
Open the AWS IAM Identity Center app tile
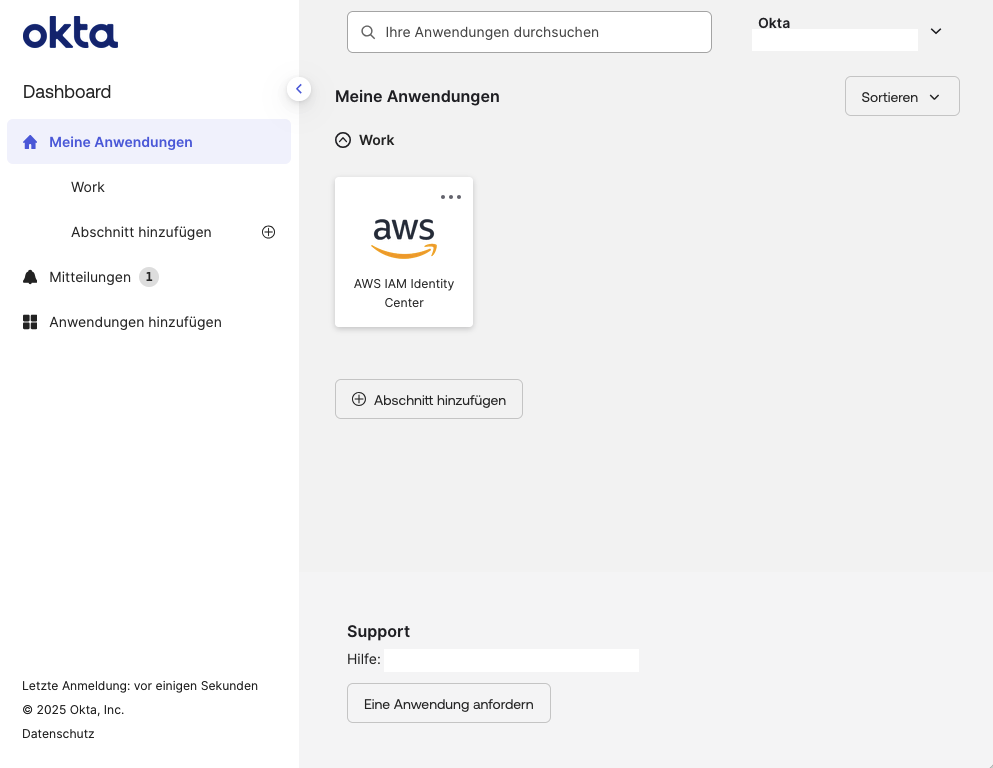coord(403,252)
